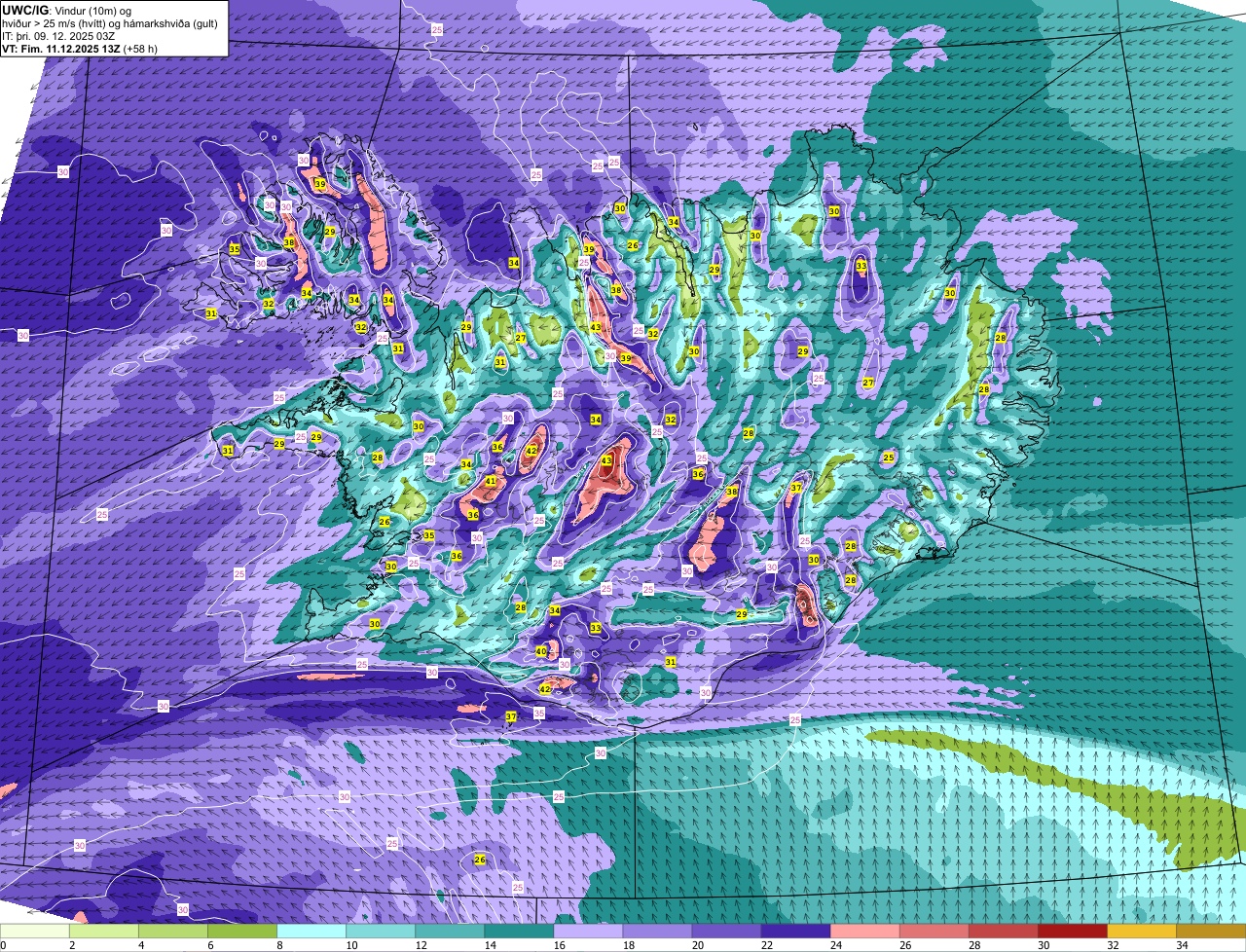Click the legend tick label '2'

pyautogui.click(x=72, y=945)
